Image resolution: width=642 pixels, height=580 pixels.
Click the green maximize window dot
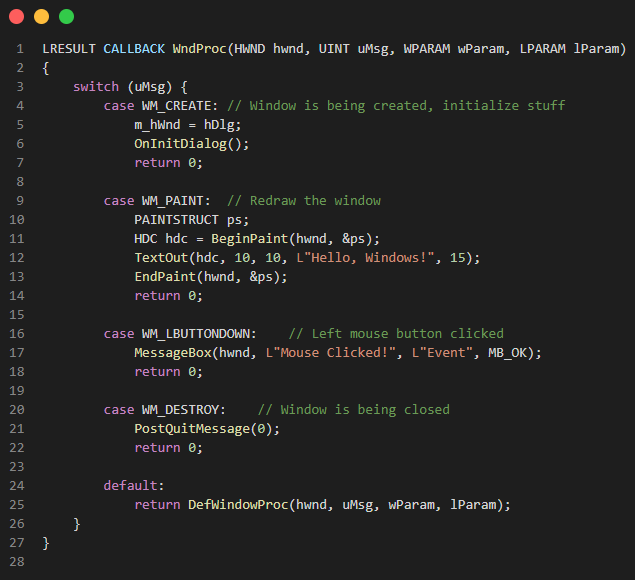pyautogui.click(x=66, y=16)
